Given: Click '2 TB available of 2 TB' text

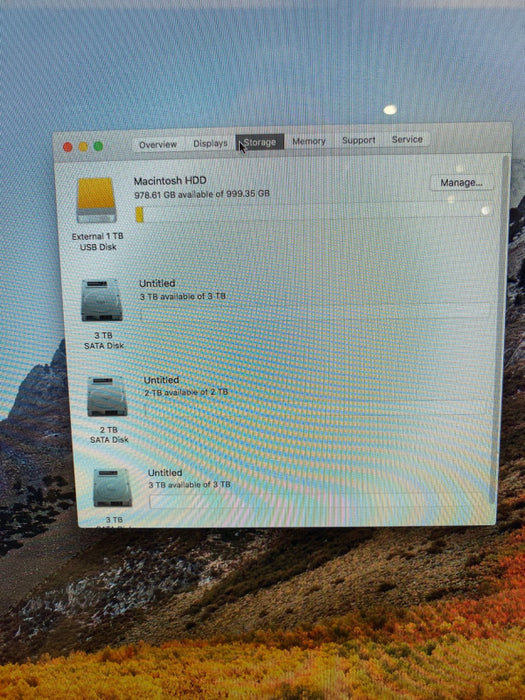Looking at the screenshot, I should pyautogui.click(x=186, y=392).
